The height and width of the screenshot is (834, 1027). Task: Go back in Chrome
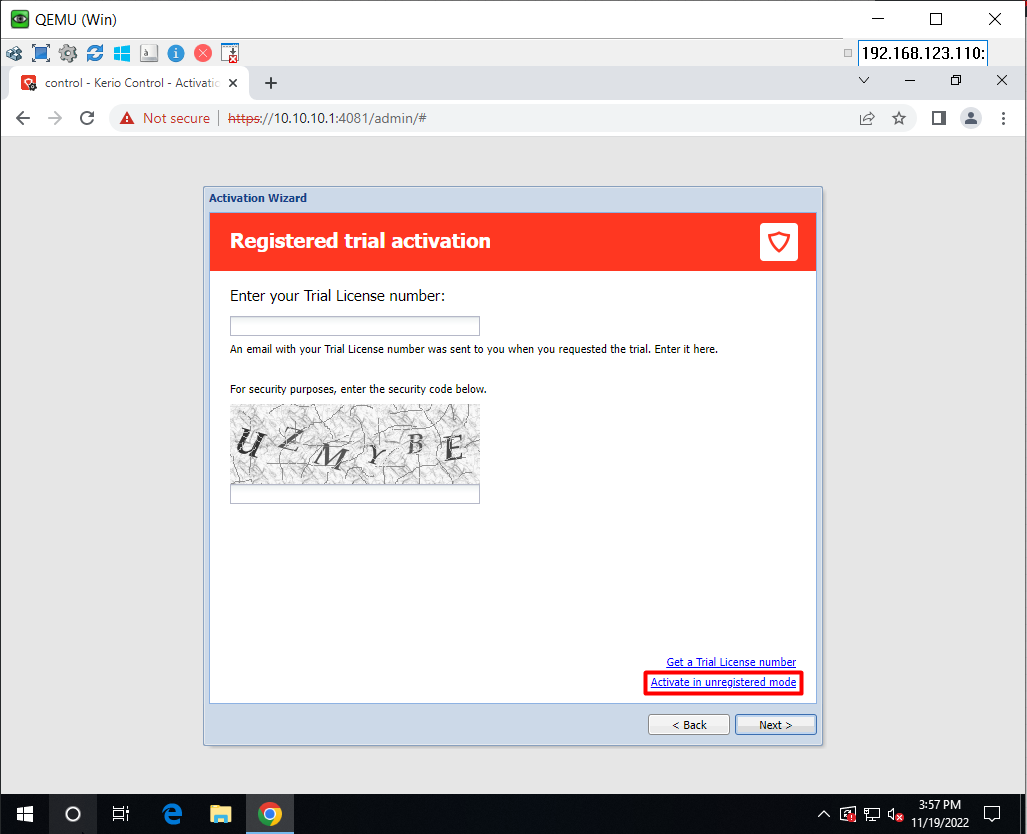click(x=23, y=118)
